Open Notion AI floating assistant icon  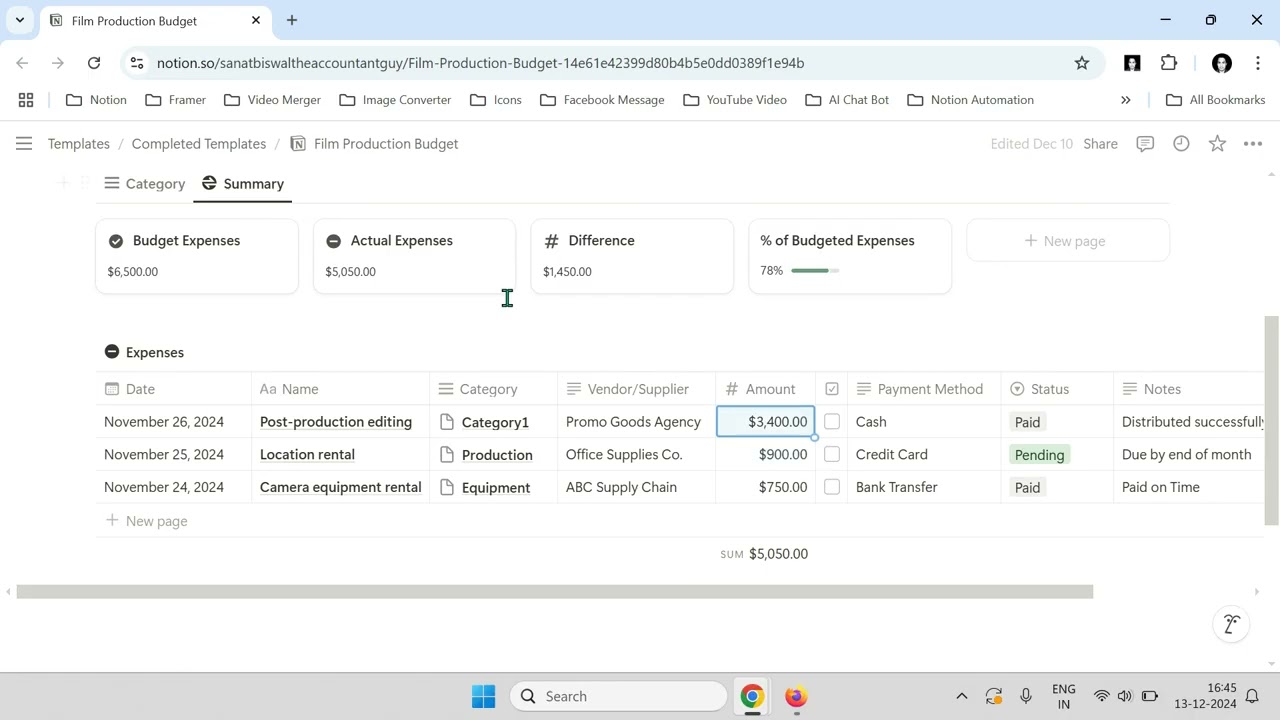[1232, 624]
